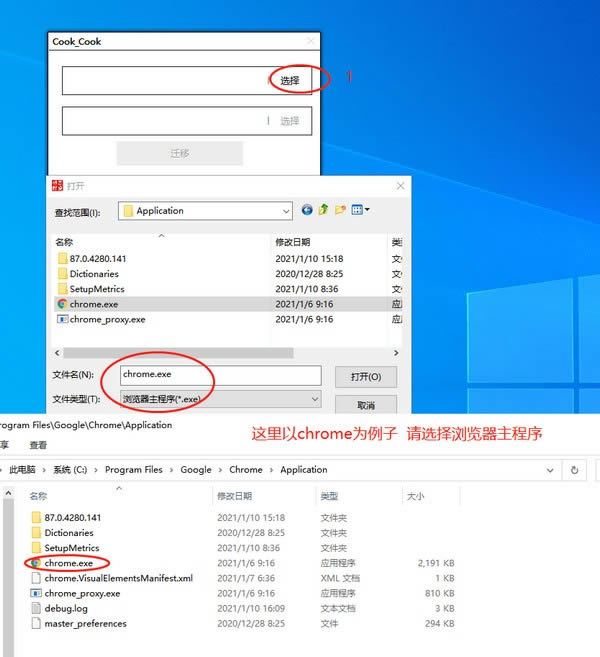The width and height of the screenshot is (600, 657).
Task: Expand the 文件类型 file type dropdown
Action: (314, 399)
